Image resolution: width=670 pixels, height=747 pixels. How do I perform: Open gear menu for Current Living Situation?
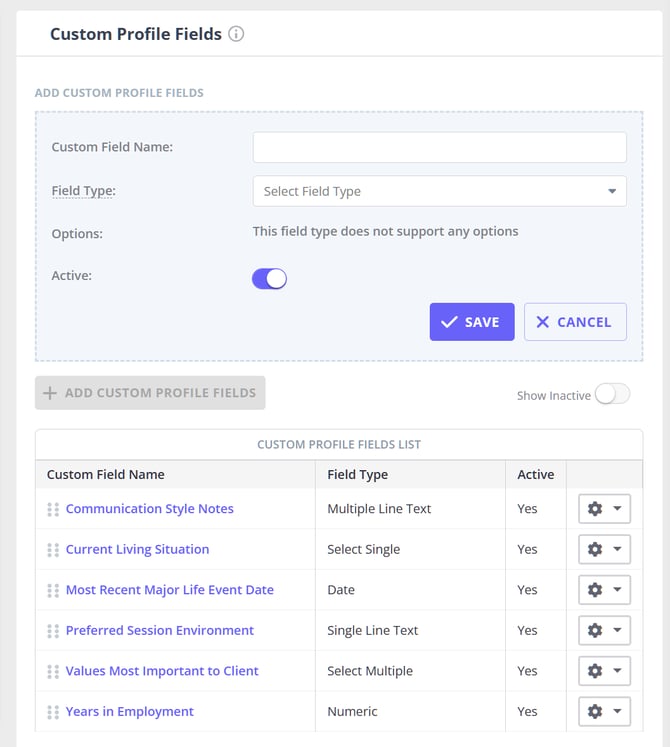click(x=604, y=550)
